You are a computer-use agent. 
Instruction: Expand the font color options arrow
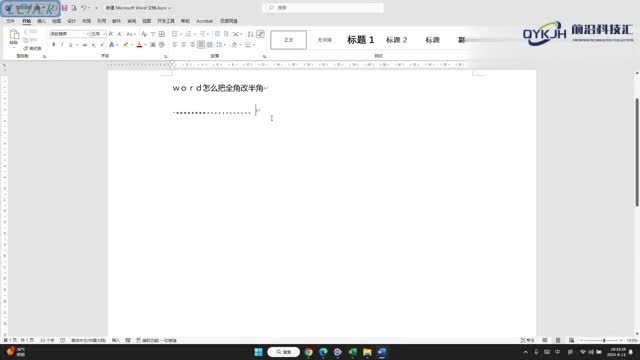click(145, 45)
